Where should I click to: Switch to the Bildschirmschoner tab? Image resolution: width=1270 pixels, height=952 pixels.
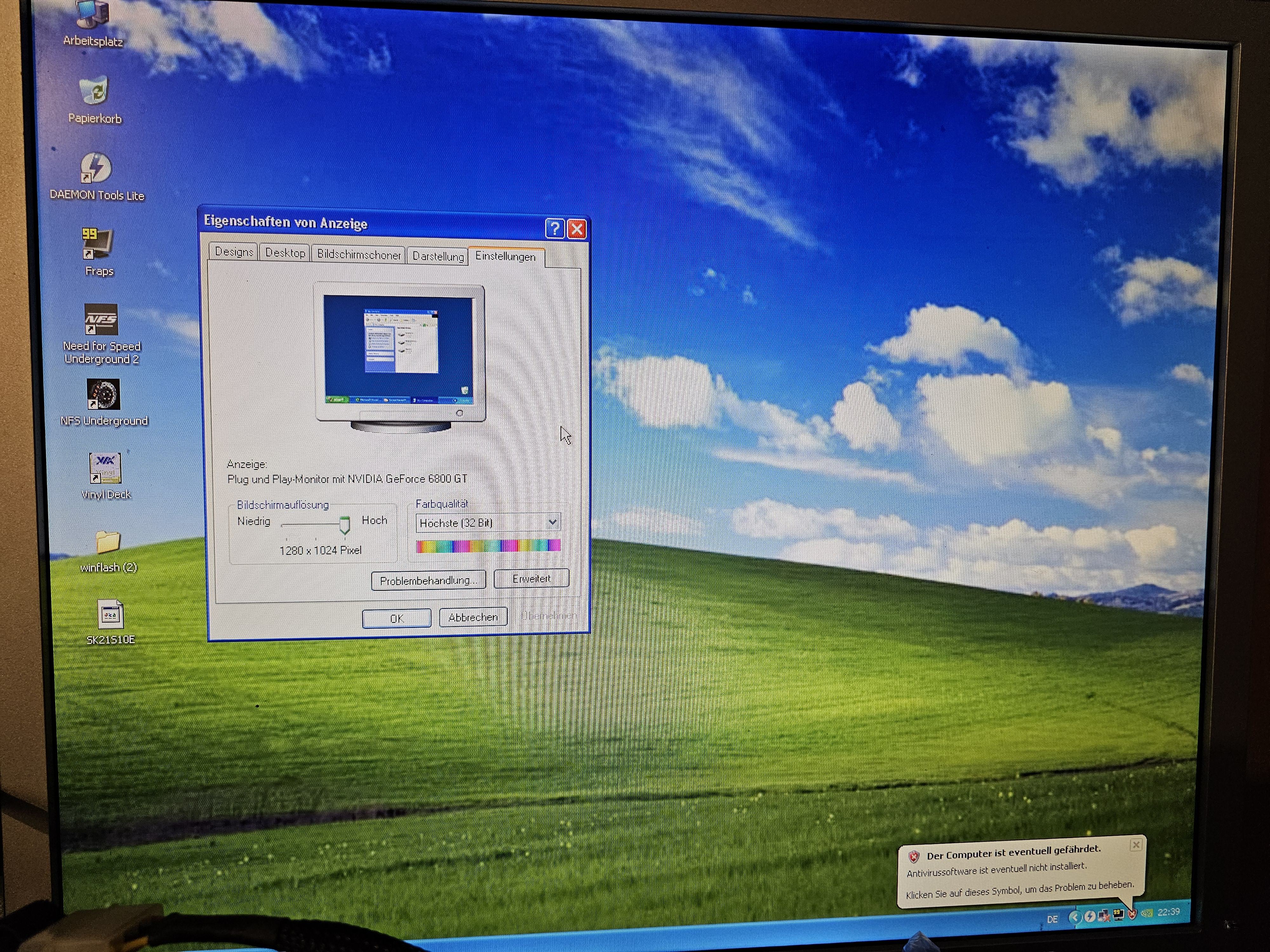[x=359, y=254]
